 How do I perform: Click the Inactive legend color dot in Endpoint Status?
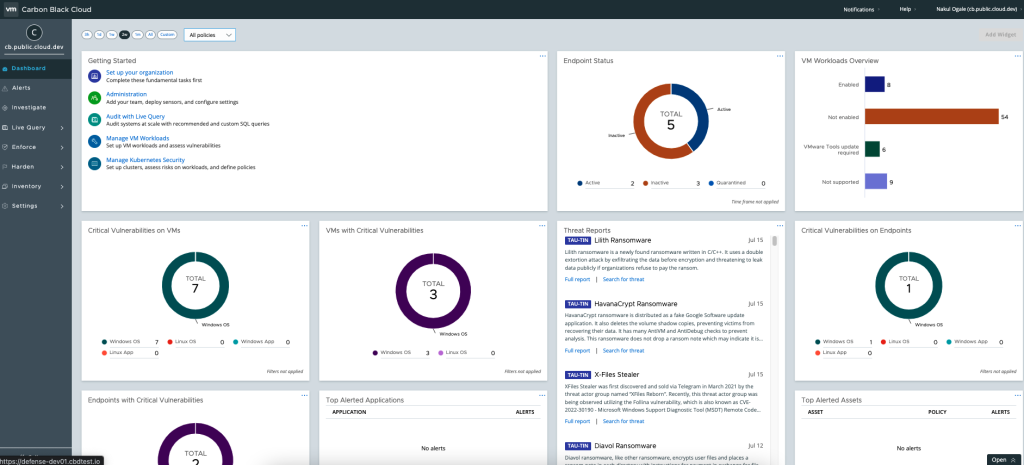click(x=645, y=184)
